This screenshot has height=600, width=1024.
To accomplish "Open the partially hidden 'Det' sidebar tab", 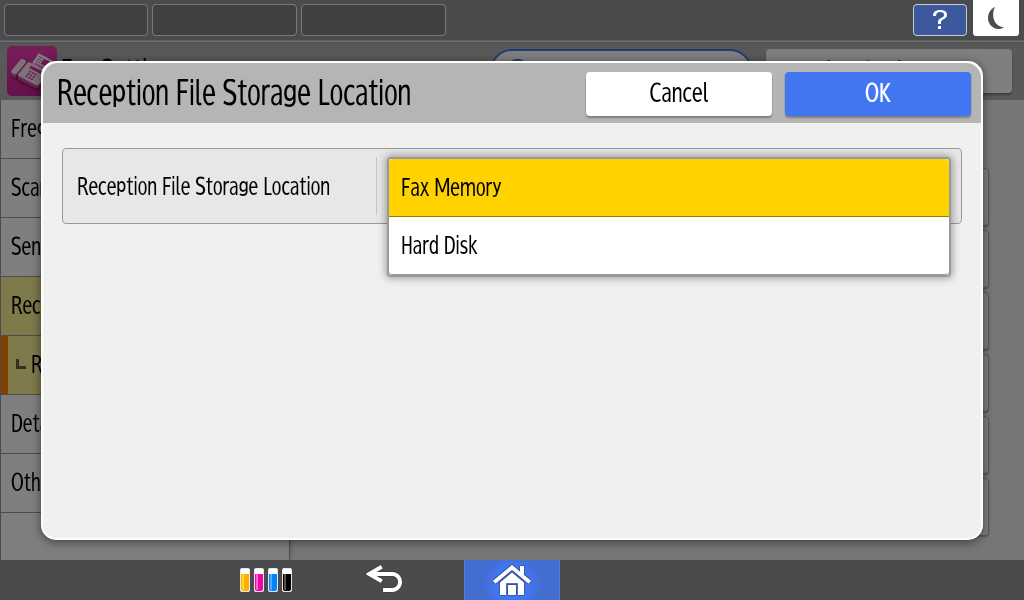I will point(22,423).
